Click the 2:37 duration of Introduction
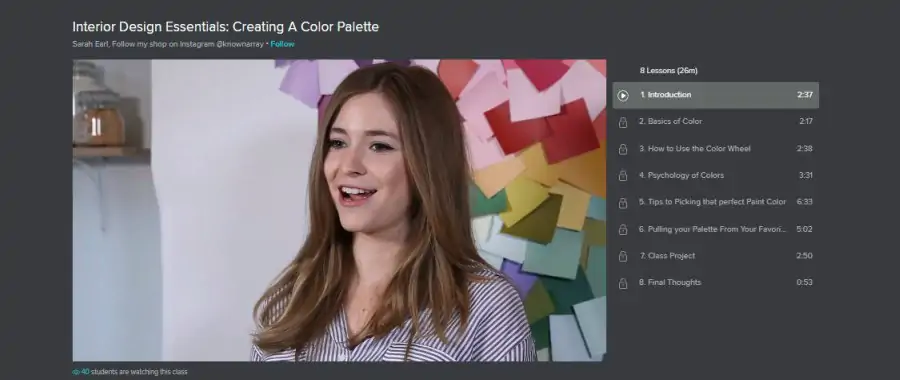Viewport: 900px width, 380px height. 805,95
